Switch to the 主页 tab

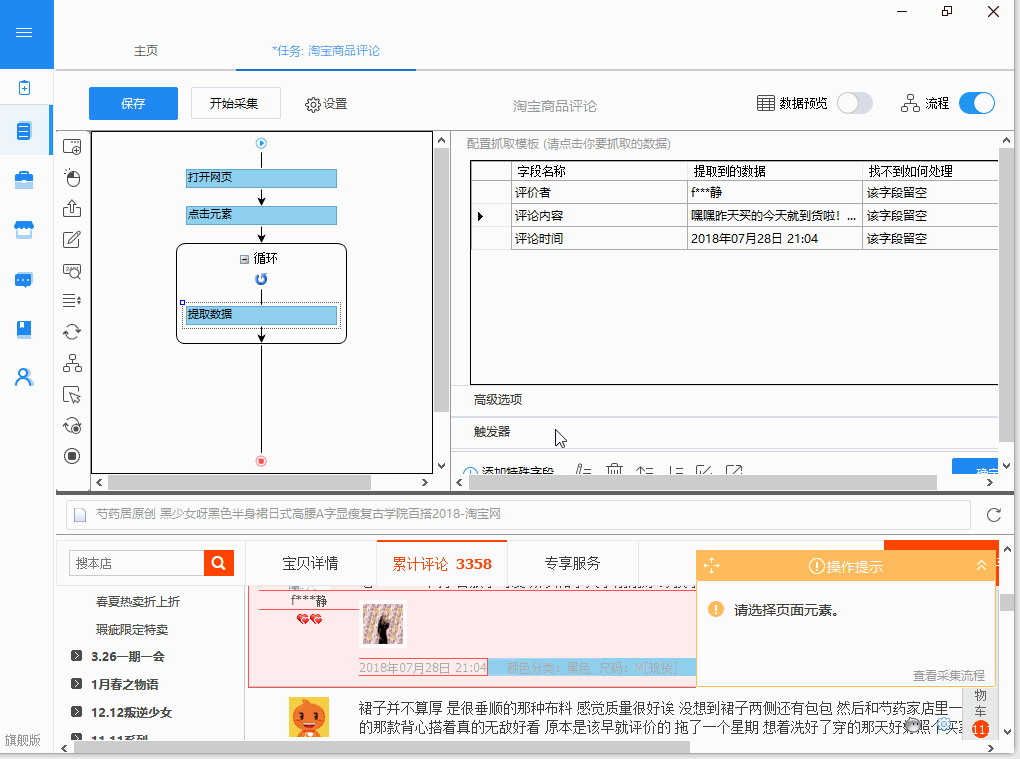click(x=146, y=51)
